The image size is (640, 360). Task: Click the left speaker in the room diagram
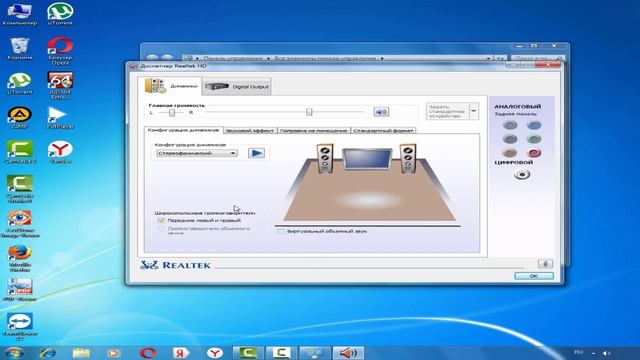(325, 158)
